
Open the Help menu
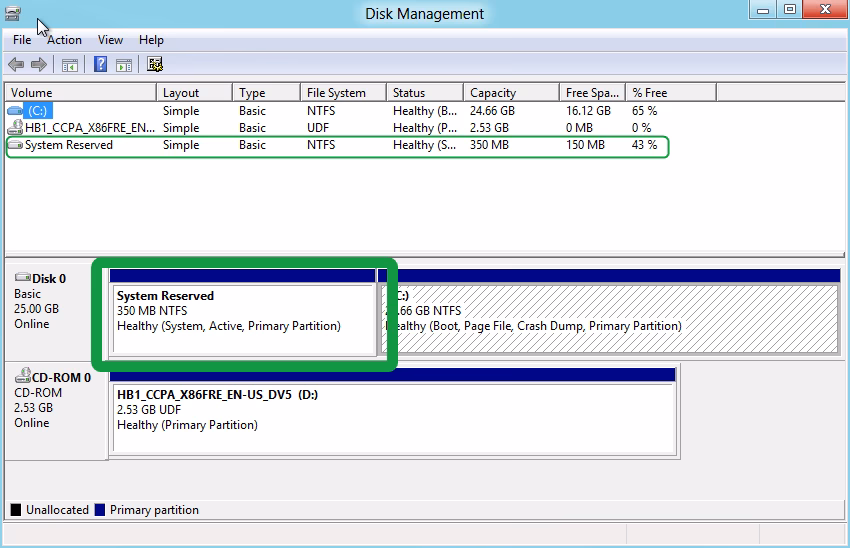click(x=151, y=40)
